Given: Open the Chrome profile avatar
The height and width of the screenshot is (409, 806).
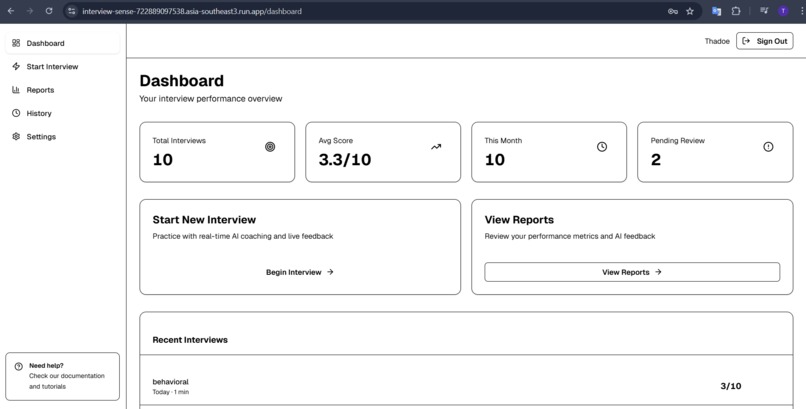Looking at the screenshot, I should point(783,11).
